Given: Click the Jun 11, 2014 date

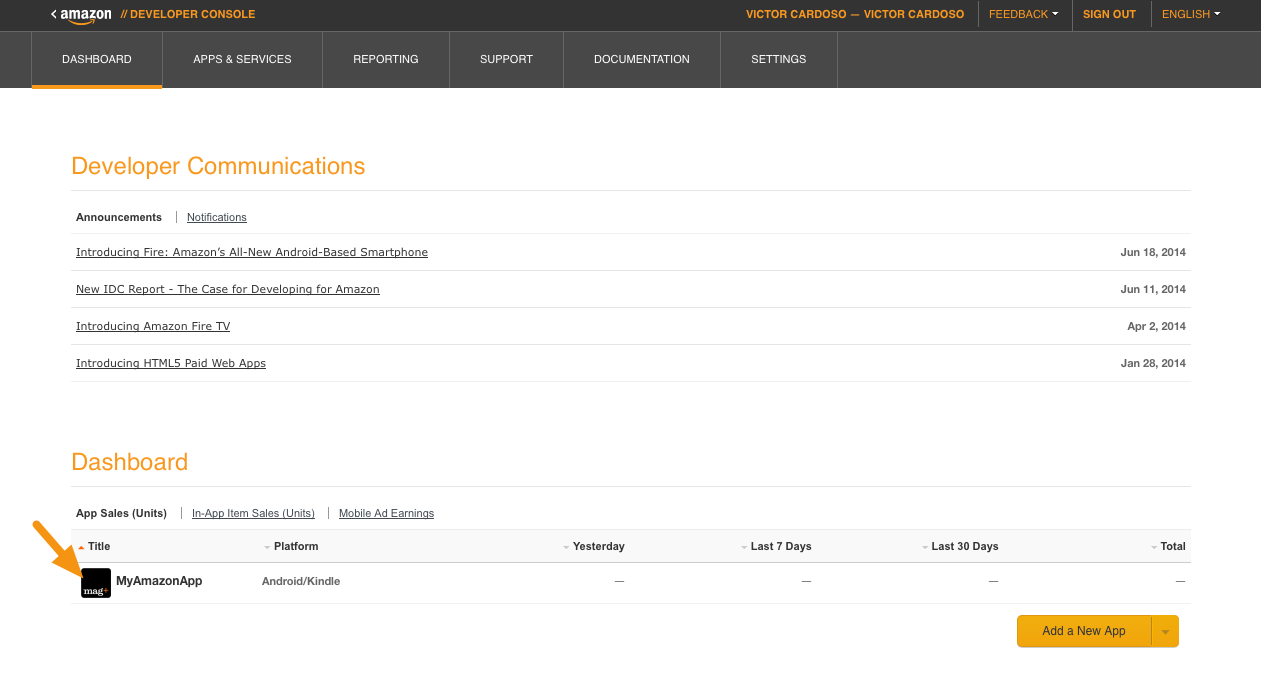Looking at the screenshot, I should pos(1153,289).
